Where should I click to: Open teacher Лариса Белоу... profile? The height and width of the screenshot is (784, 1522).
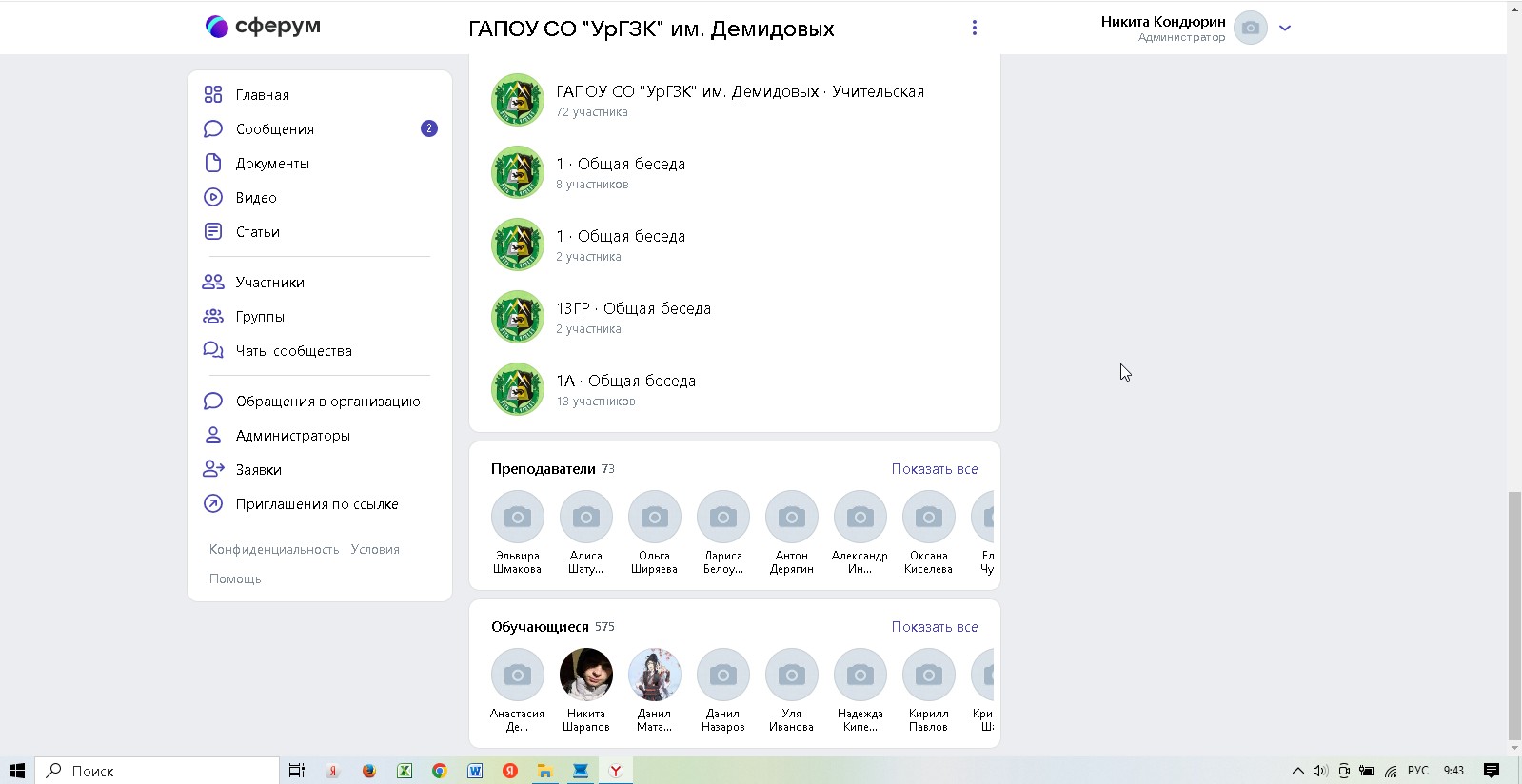pyautogui.click(x=723, y=533)
